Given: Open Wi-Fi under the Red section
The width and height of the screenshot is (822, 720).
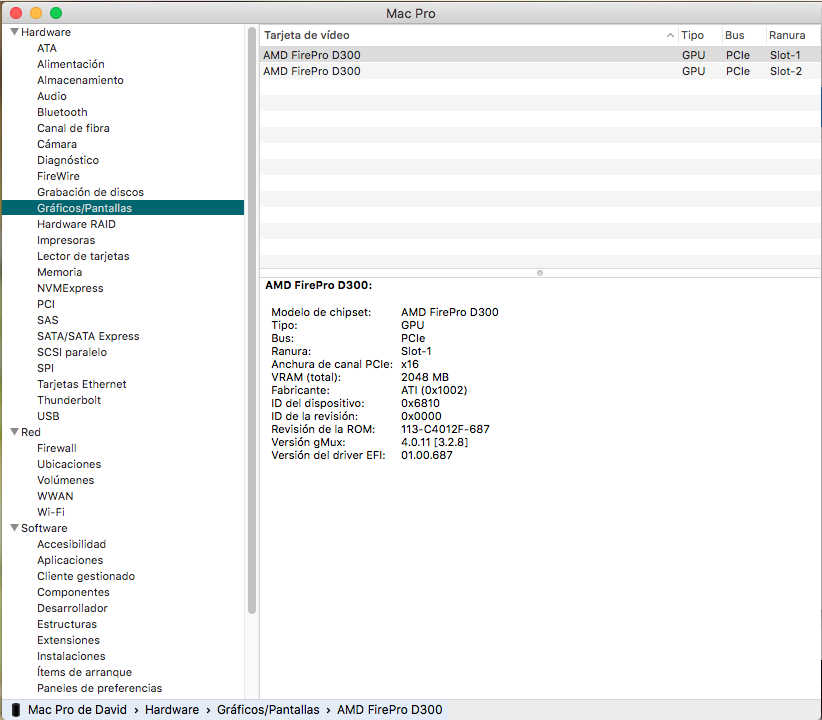Looking at the screenshot, I should pyautogui.click(x=51, y=512).
